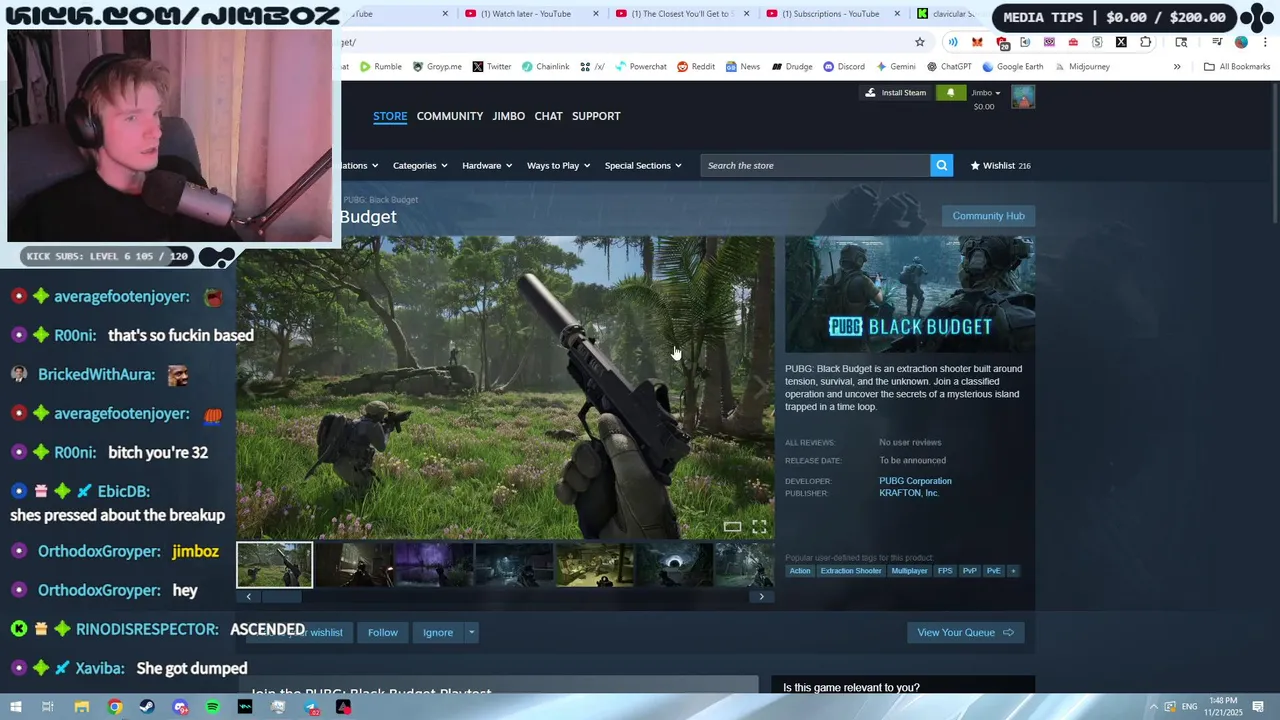
Task: Open the STORE menu in Steam header
Action: click(390, 116)
